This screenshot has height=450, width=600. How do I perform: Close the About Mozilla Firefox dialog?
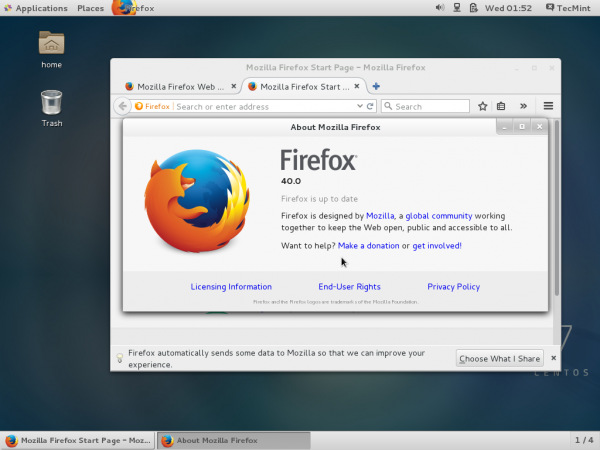click(x=539, y=127)
